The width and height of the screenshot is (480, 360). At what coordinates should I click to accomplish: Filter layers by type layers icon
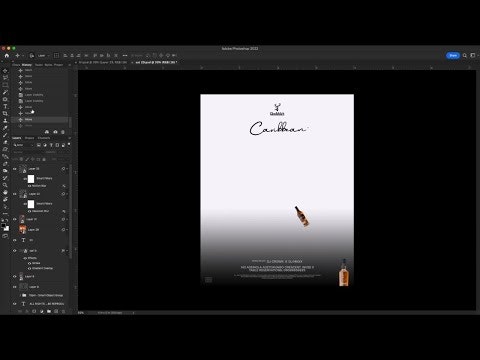pyautogui.click(x=51, y=145)
